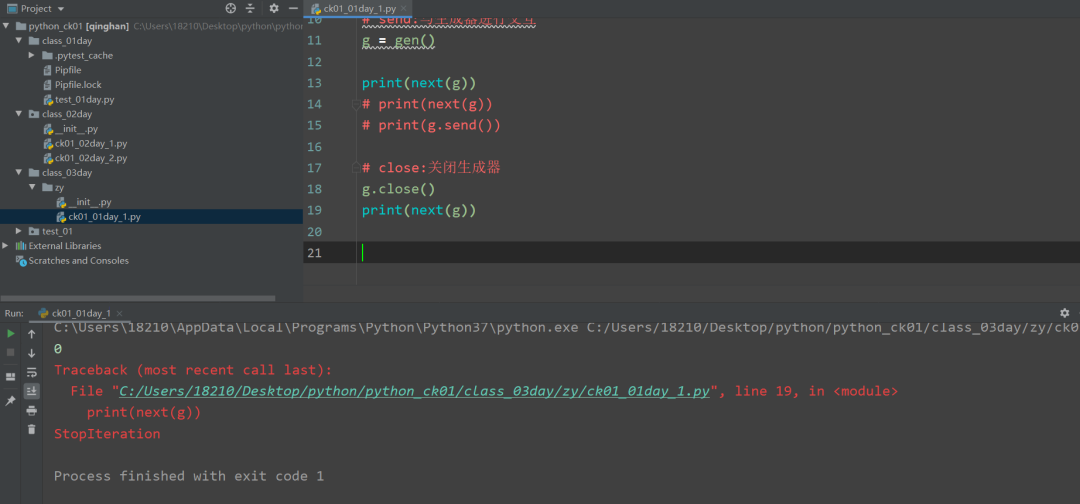Select the zy folder label
The height and width of the screenshot is (504, 1080).
59,187
